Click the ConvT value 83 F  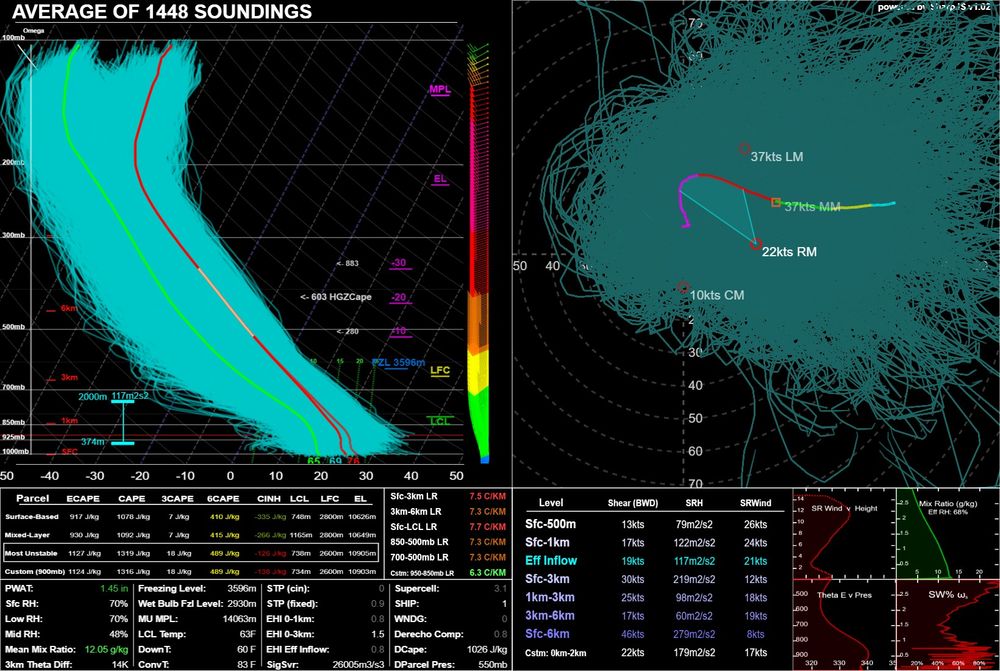coord(246,665)
